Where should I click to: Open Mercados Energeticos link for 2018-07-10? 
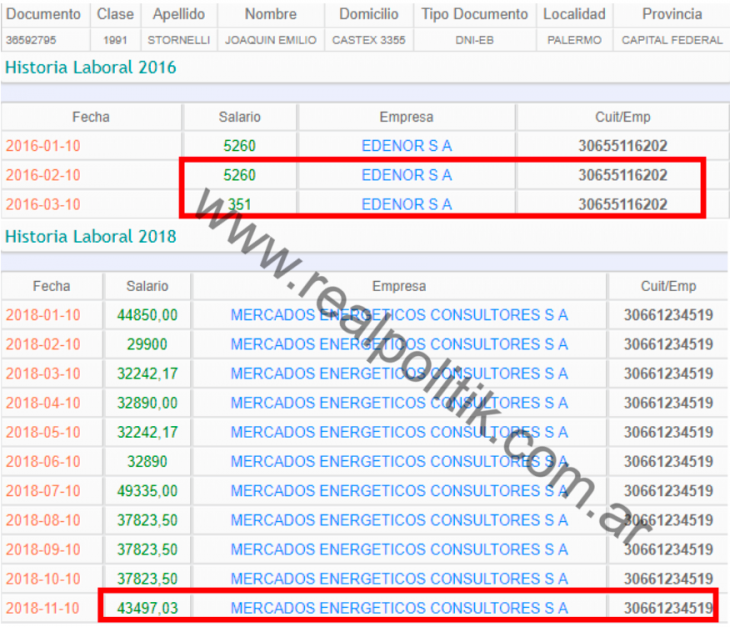pyautogui.click(x=399, y=491)
